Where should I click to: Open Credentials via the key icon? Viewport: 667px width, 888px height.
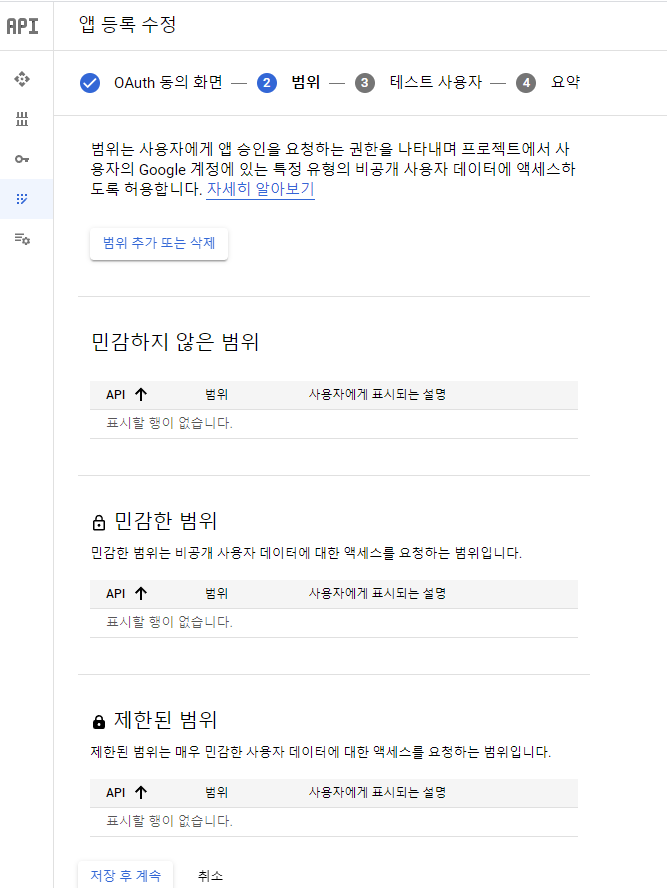click(22, 159)
